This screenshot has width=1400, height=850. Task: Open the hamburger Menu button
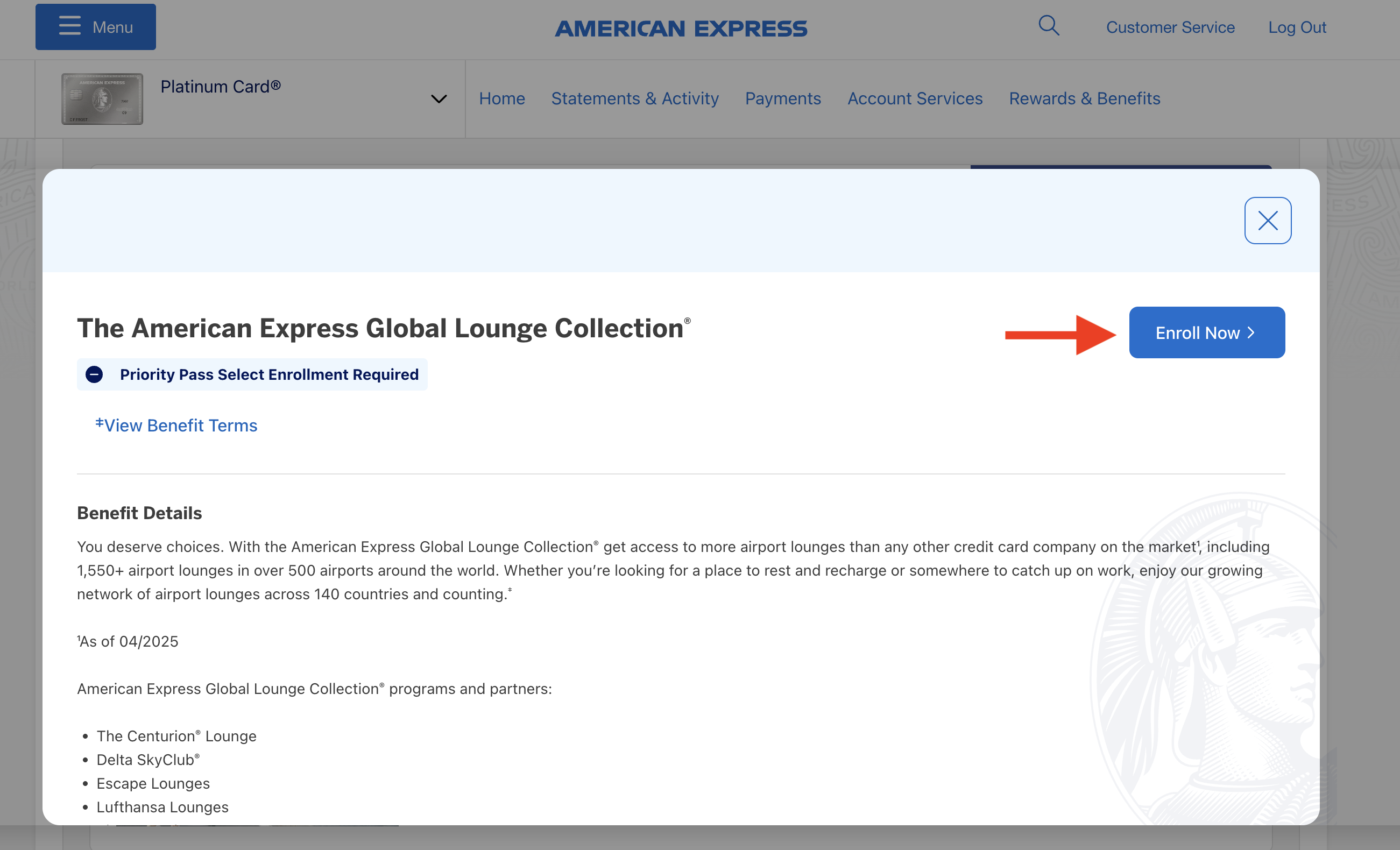[95, 27]
